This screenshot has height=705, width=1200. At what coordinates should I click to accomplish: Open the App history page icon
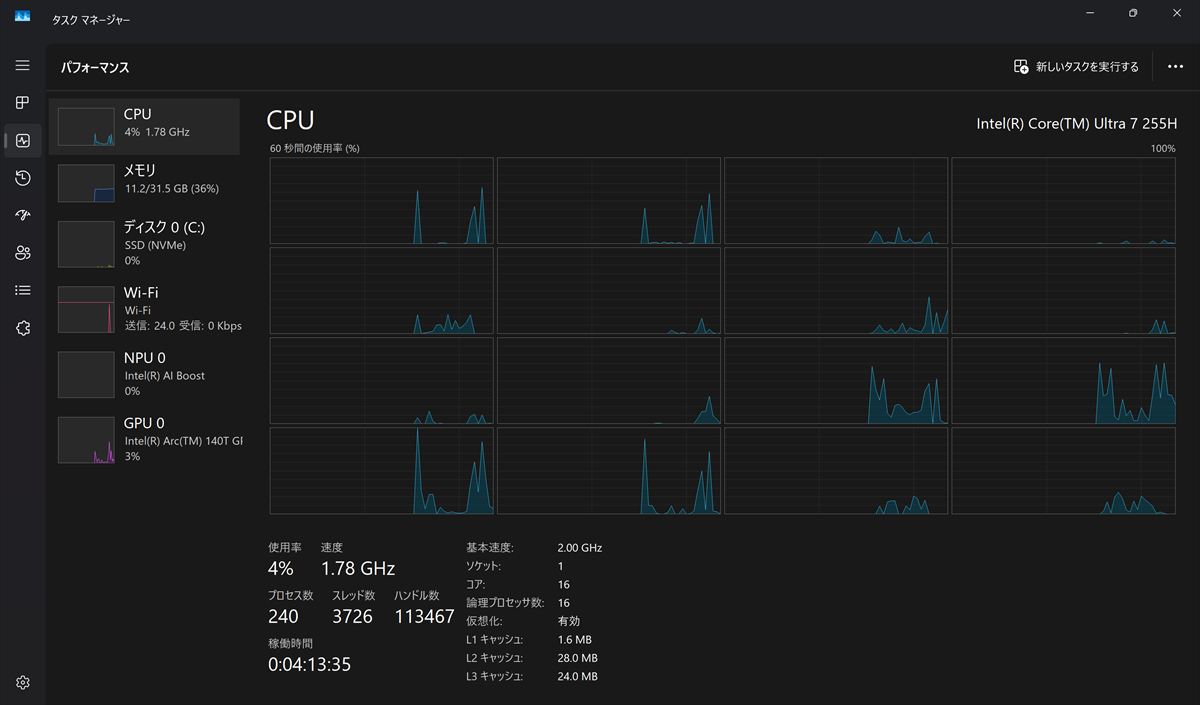[x=22, y=178]
